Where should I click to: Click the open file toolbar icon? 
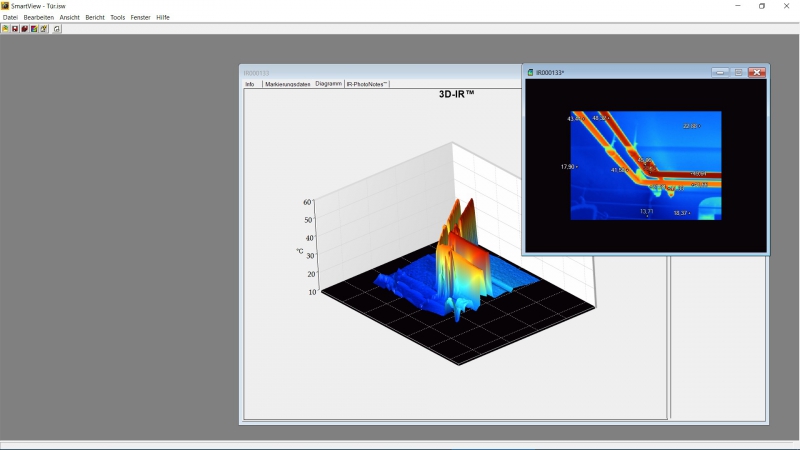pyautogui.click(x=5, y=28)
